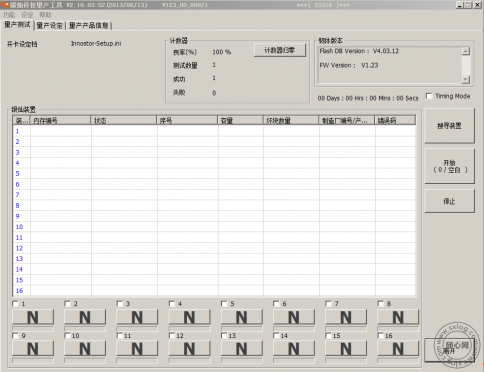Click the N status button for port 3

(137, 317)
